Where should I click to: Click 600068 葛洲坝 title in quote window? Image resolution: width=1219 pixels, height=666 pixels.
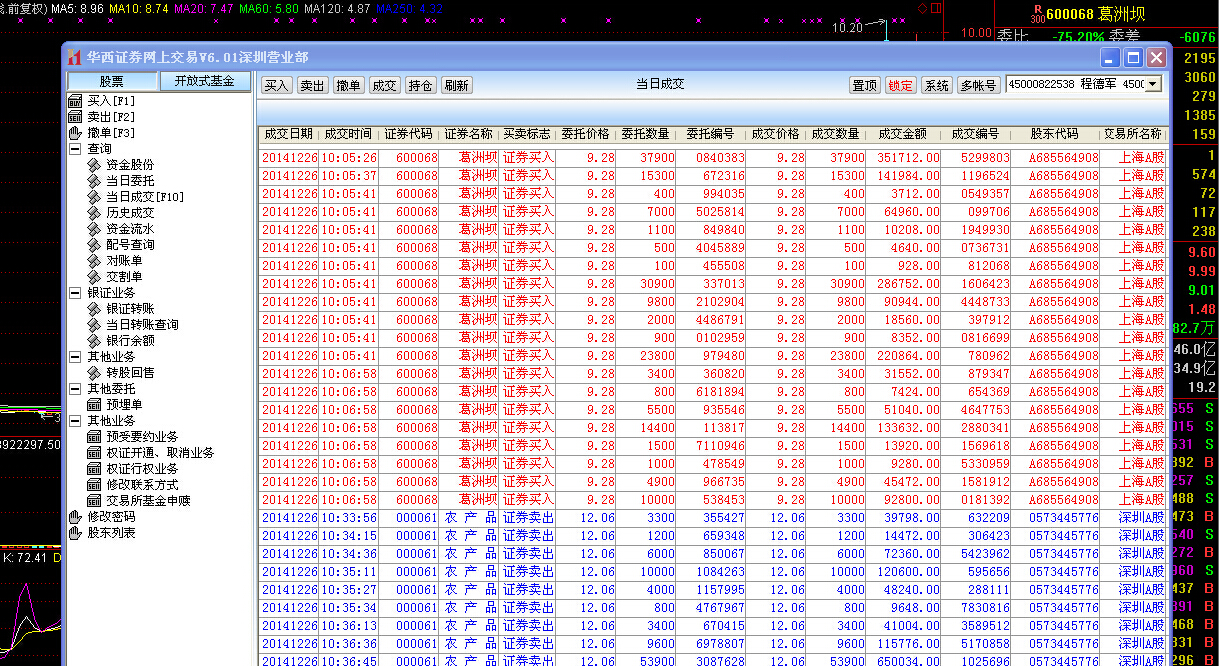pos(1095,14)
